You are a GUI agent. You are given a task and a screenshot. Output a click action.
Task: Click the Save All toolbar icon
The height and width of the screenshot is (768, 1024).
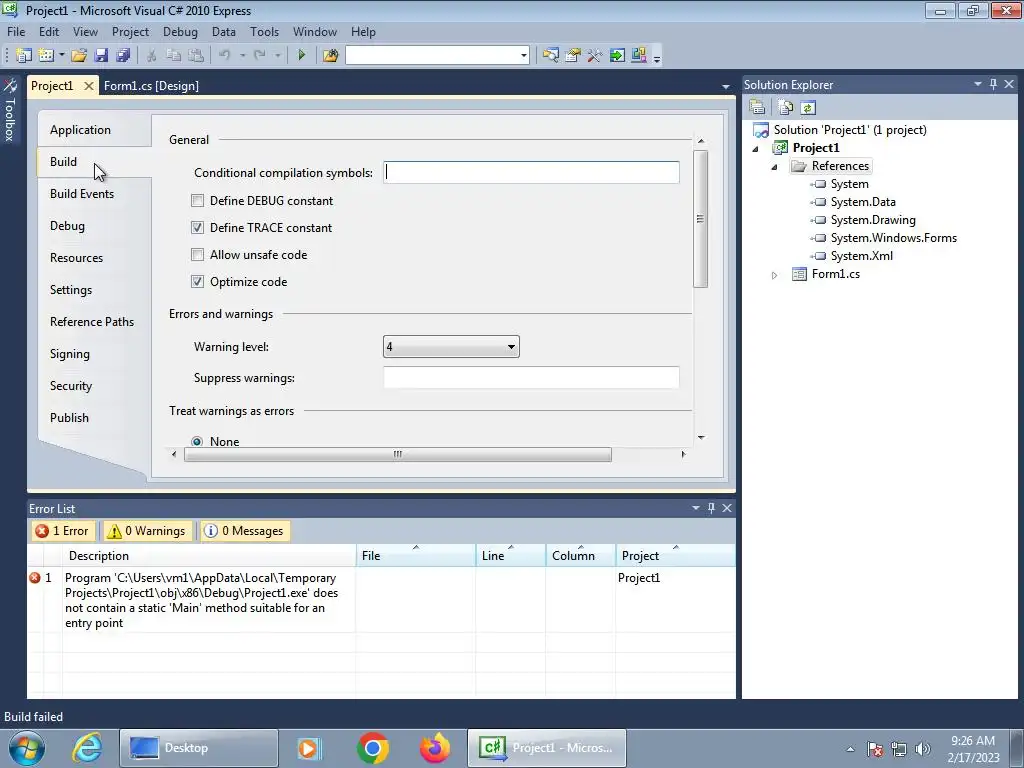123,56
